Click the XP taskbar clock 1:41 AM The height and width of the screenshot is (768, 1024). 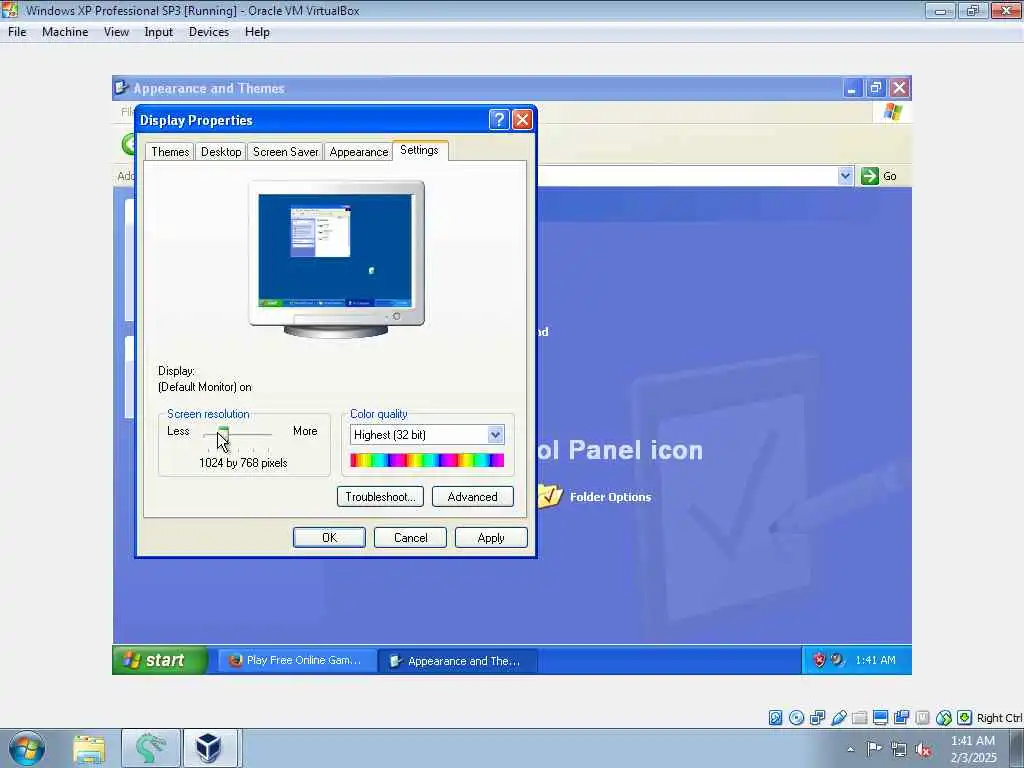pyautogui.click(x=875, y=660)
